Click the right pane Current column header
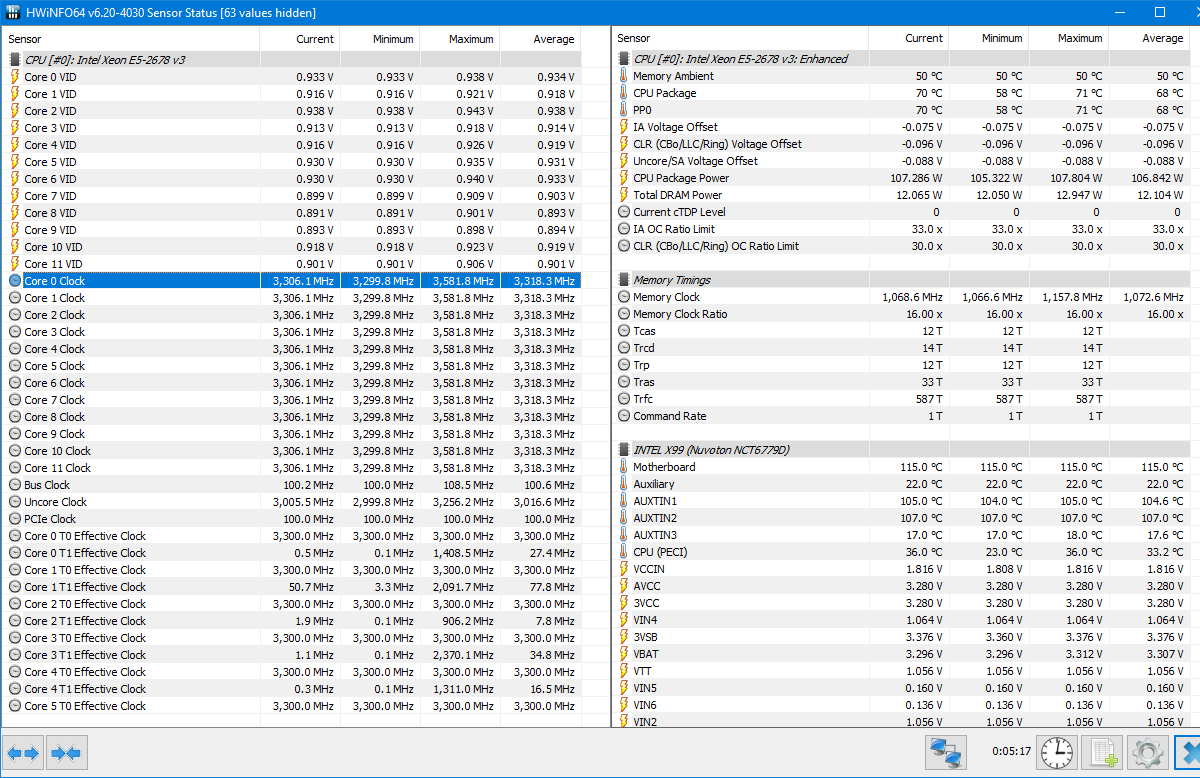Screen dimensions: 1200x778 (x=908, y=38)
